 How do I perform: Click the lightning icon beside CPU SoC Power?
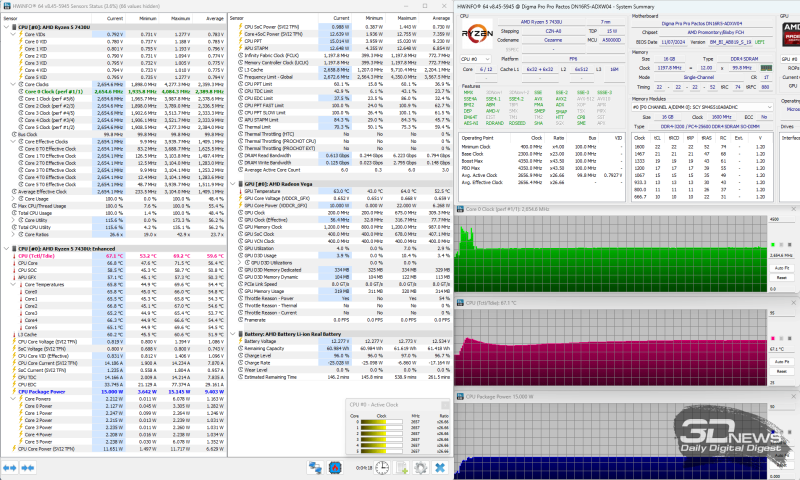click(x=240, y=27)
